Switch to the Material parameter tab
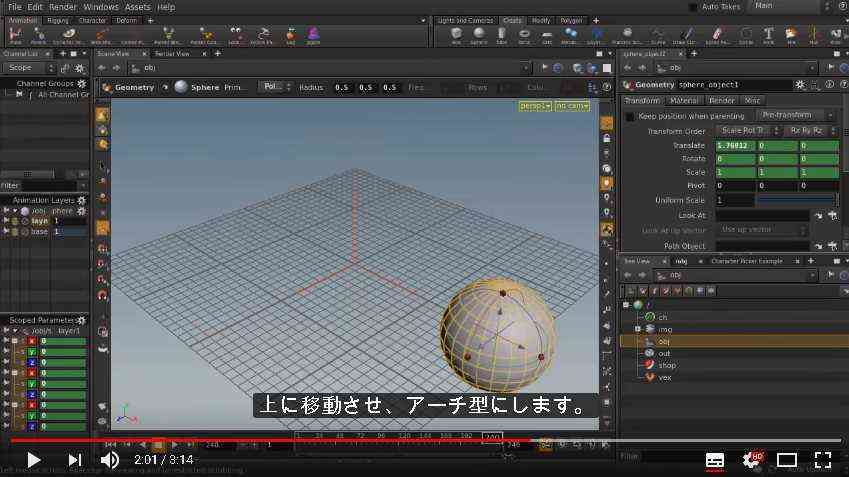 coord(684,101)
